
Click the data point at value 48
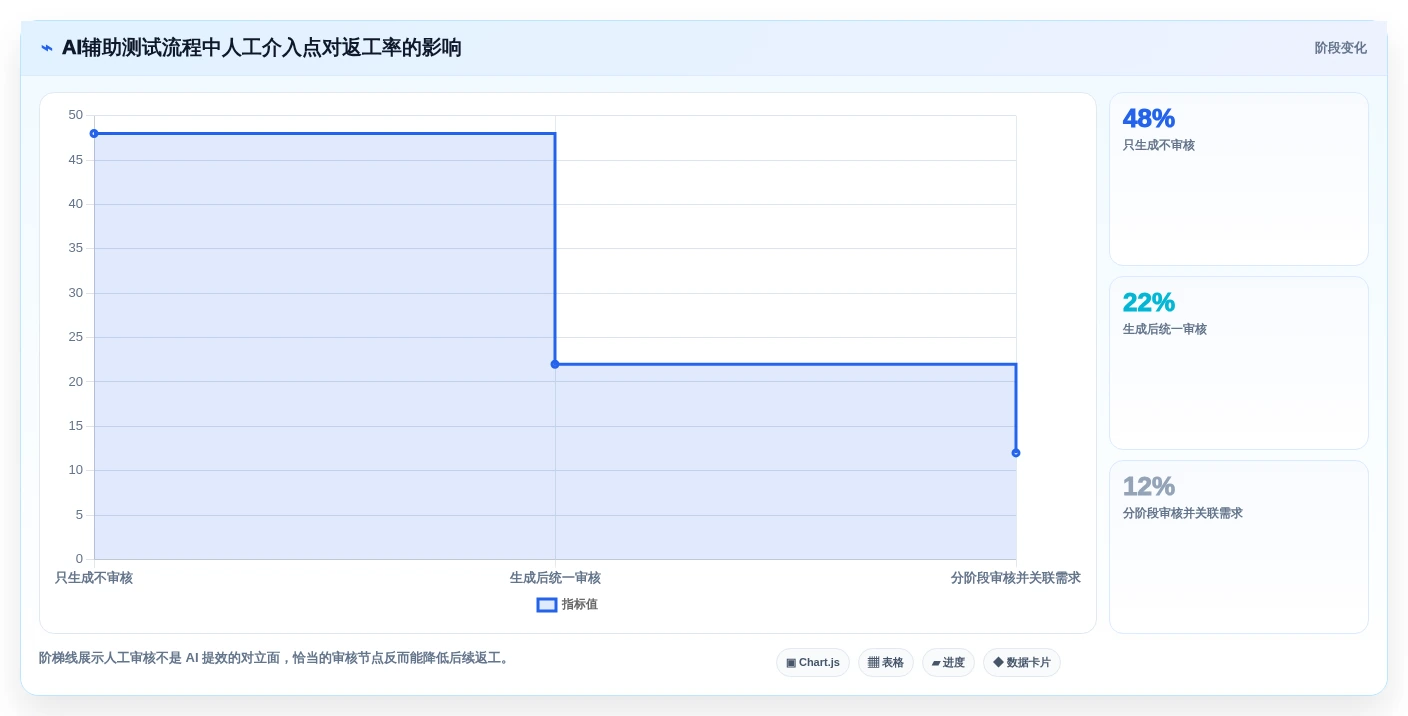[94, 133]
